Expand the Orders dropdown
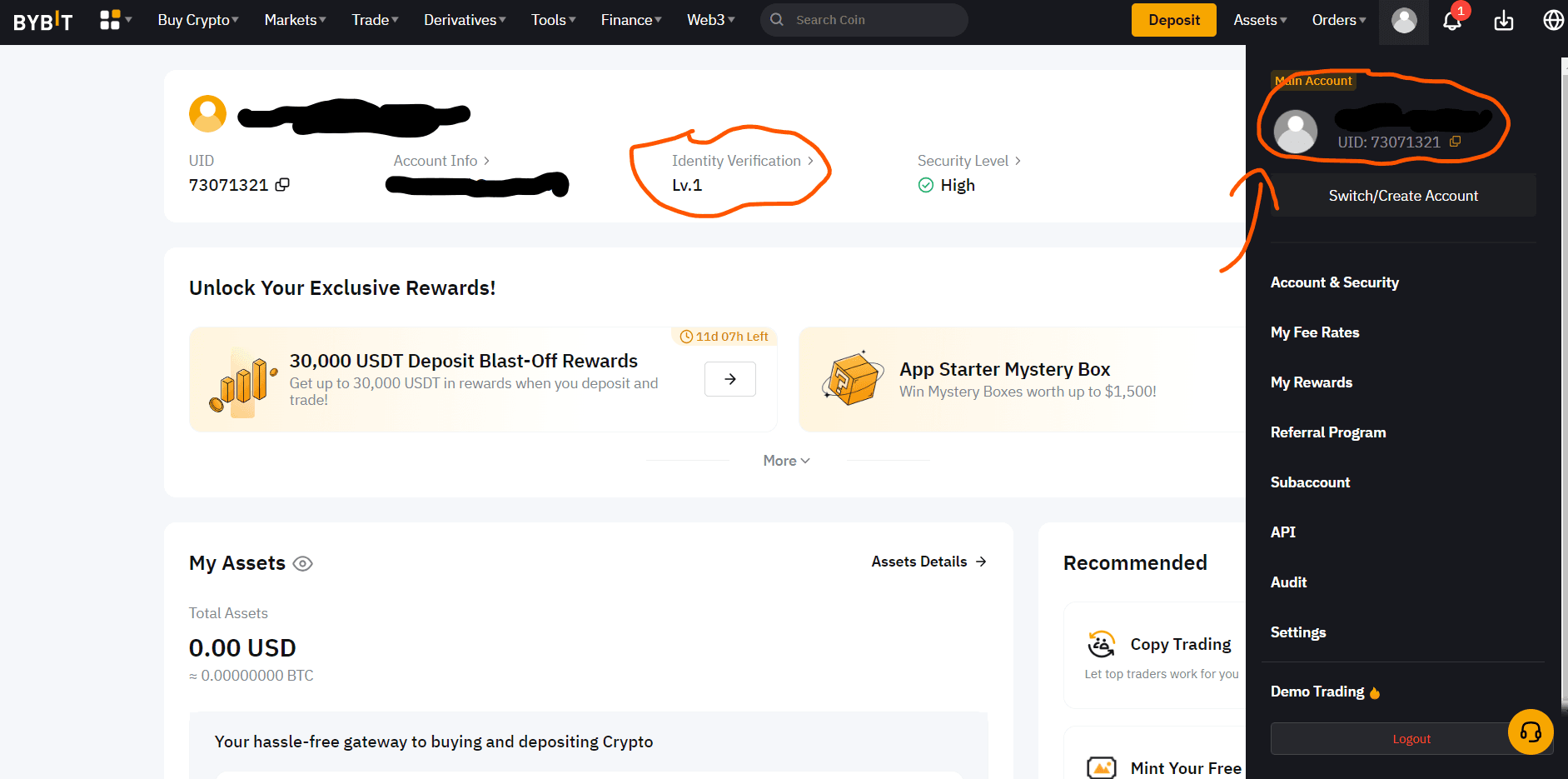 (x=1339, y=20)
